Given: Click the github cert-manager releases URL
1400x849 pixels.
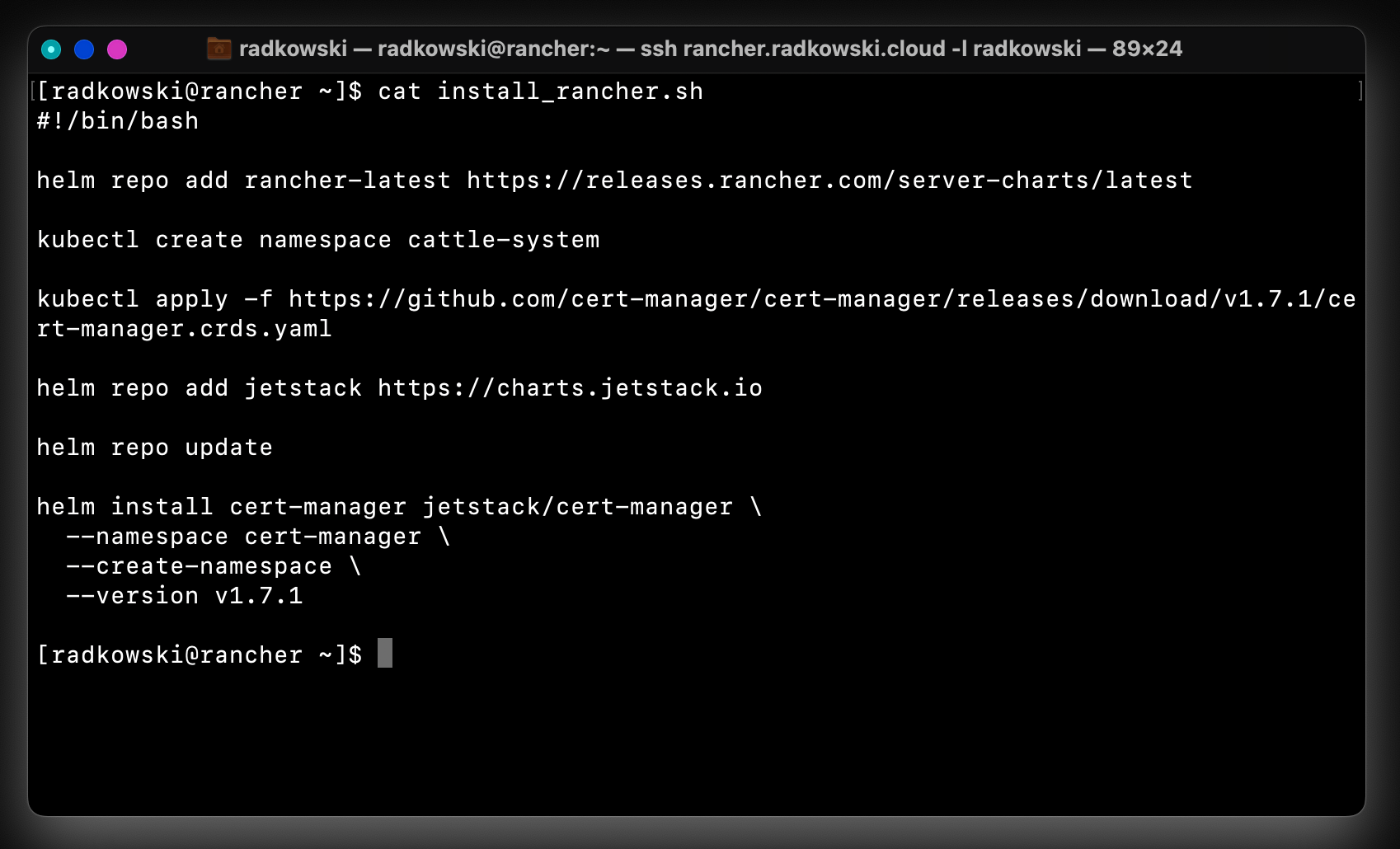Looking at the screenshot, I should pos(822,299).
